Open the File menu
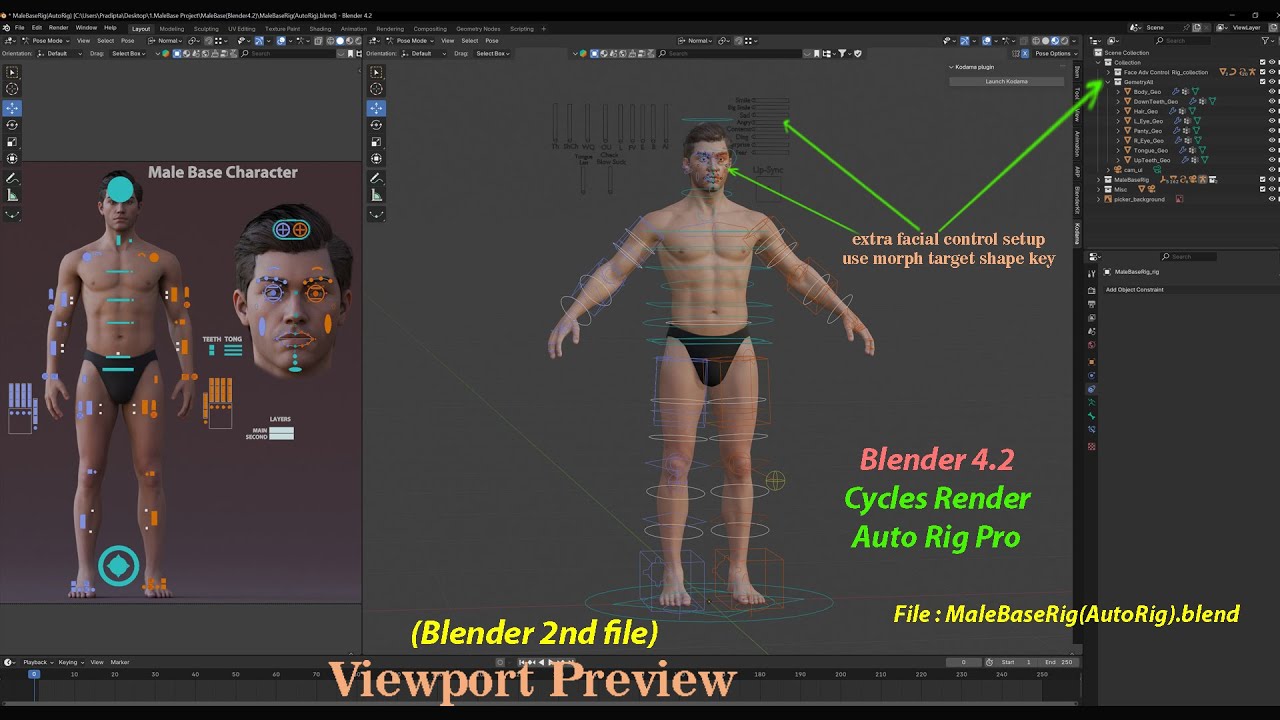1280x720 pixels. pos(20,28)
